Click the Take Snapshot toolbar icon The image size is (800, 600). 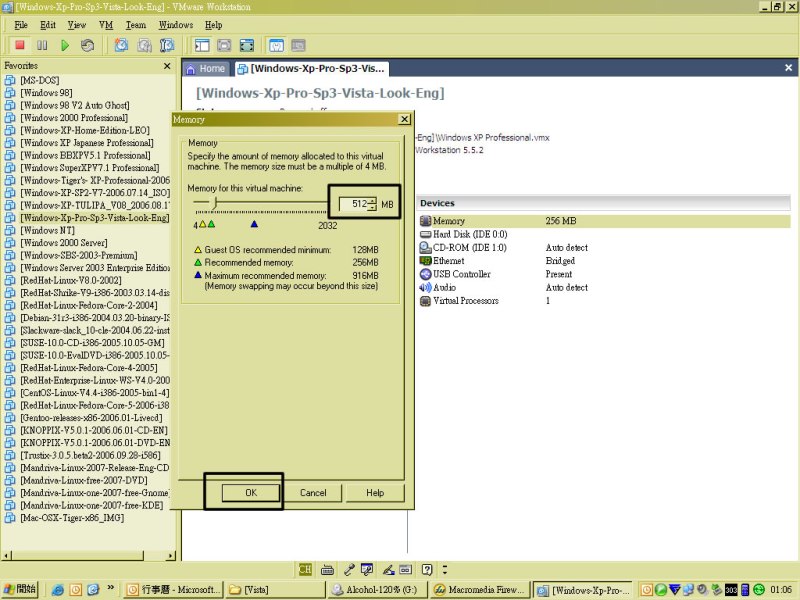121,45
